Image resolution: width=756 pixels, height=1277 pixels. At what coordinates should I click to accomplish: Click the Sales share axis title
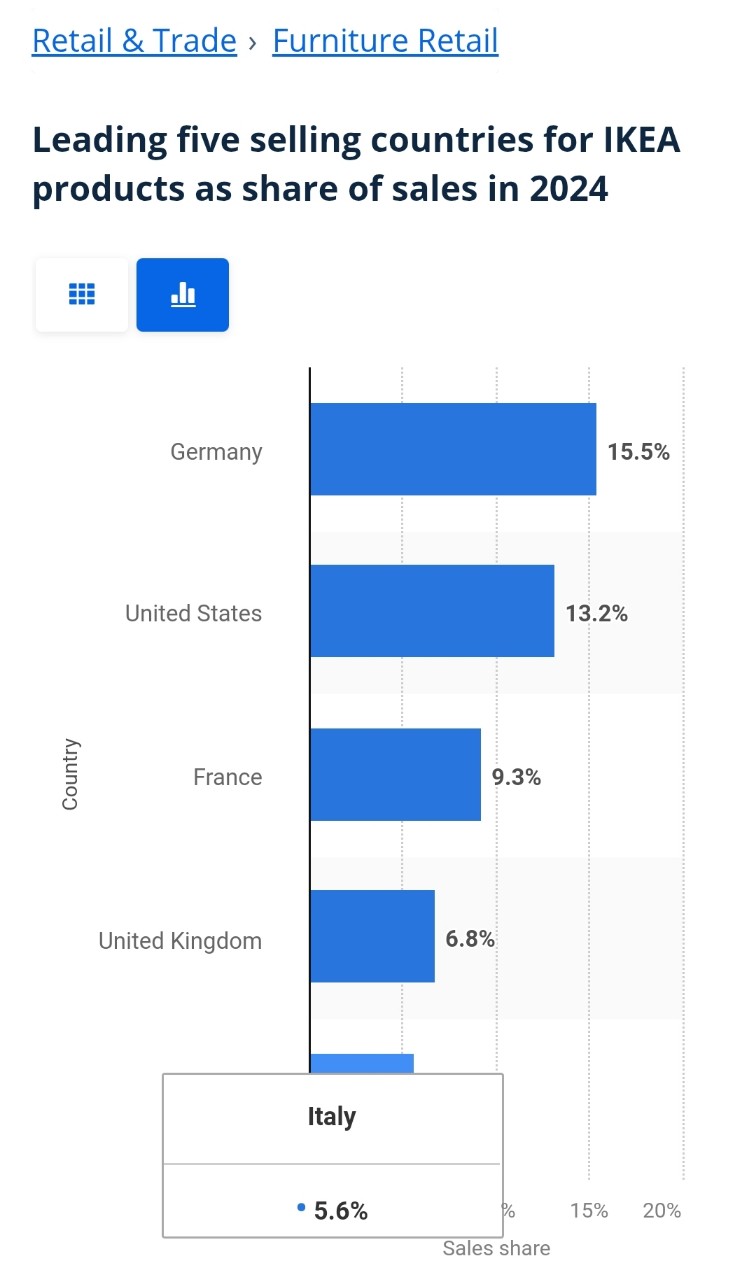click(496, 1248)
